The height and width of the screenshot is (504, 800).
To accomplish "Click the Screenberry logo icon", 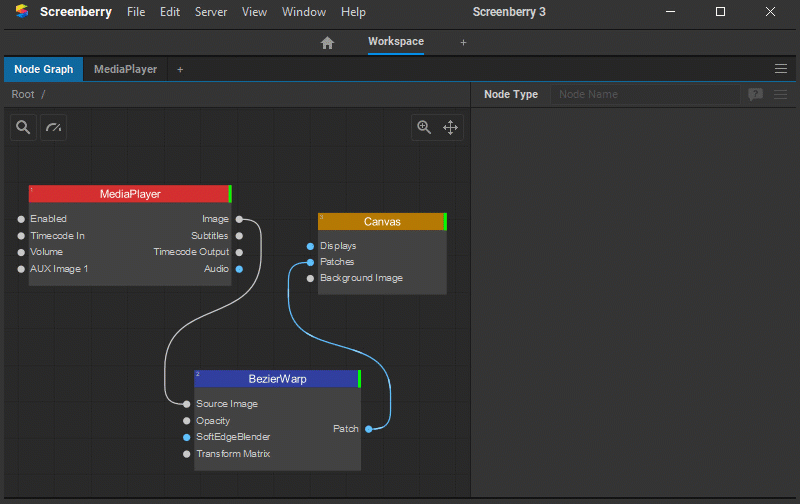I will tap(22, 11).
